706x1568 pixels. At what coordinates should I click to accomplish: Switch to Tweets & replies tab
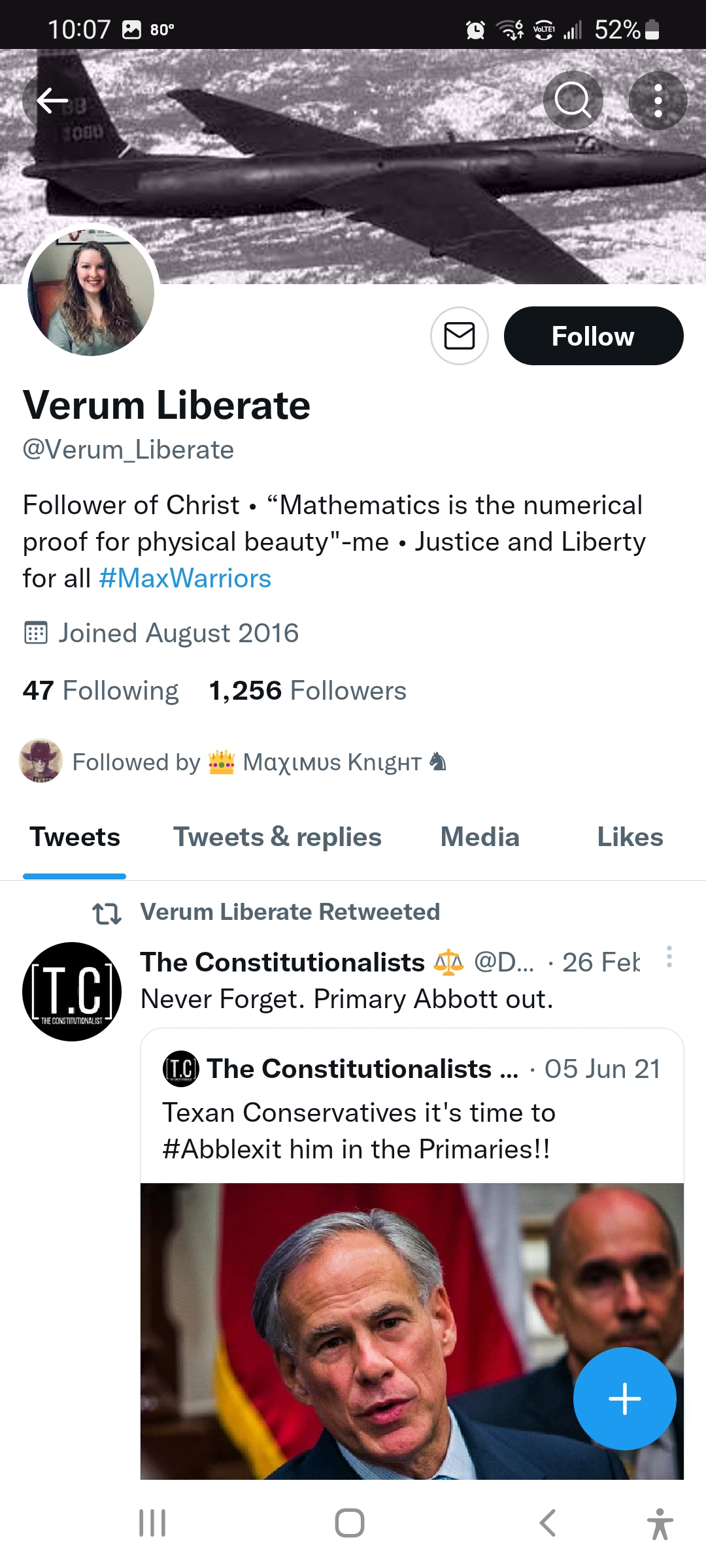click(x=277, y=838)
